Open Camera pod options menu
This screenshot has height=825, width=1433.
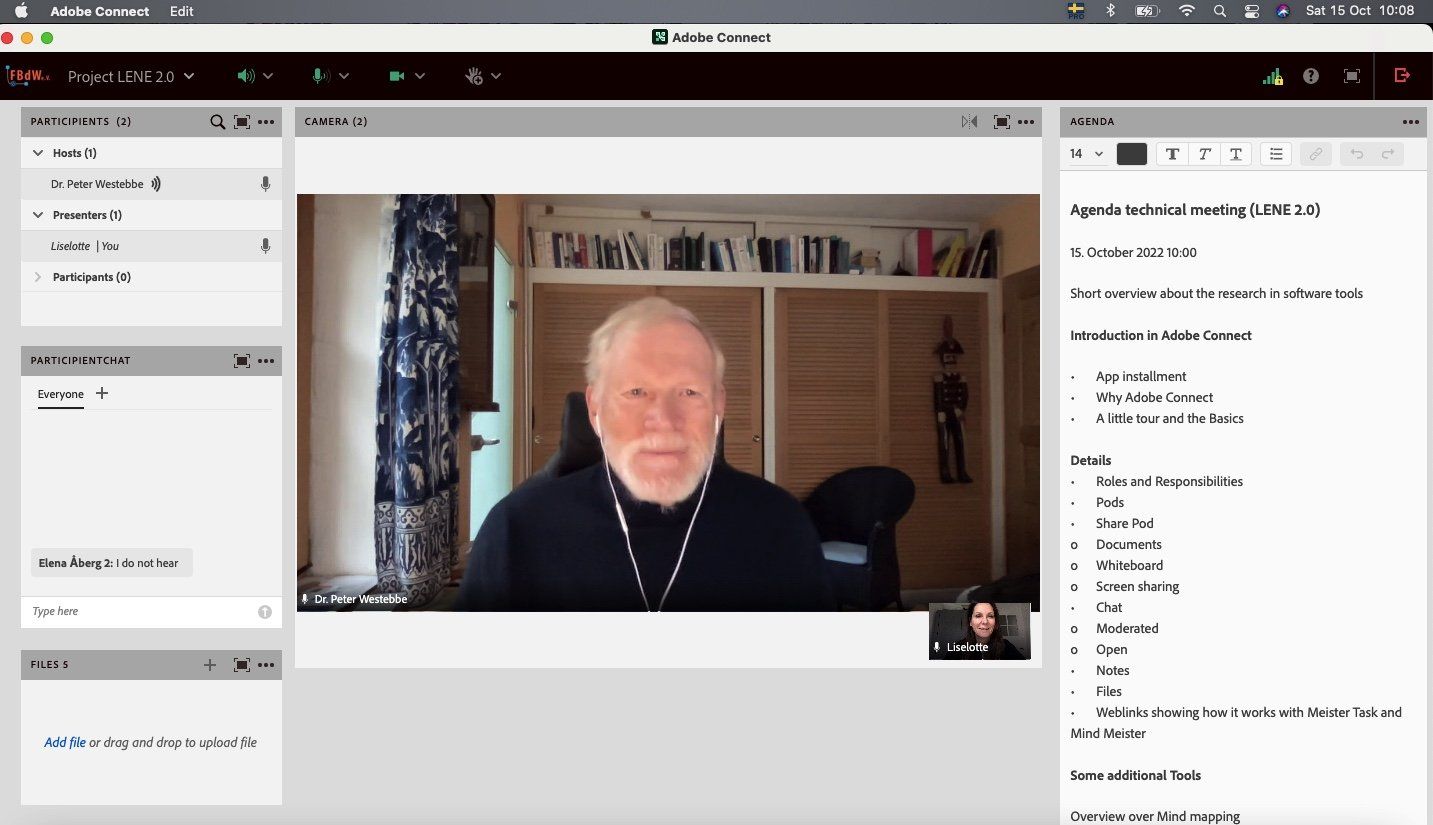1026,122
